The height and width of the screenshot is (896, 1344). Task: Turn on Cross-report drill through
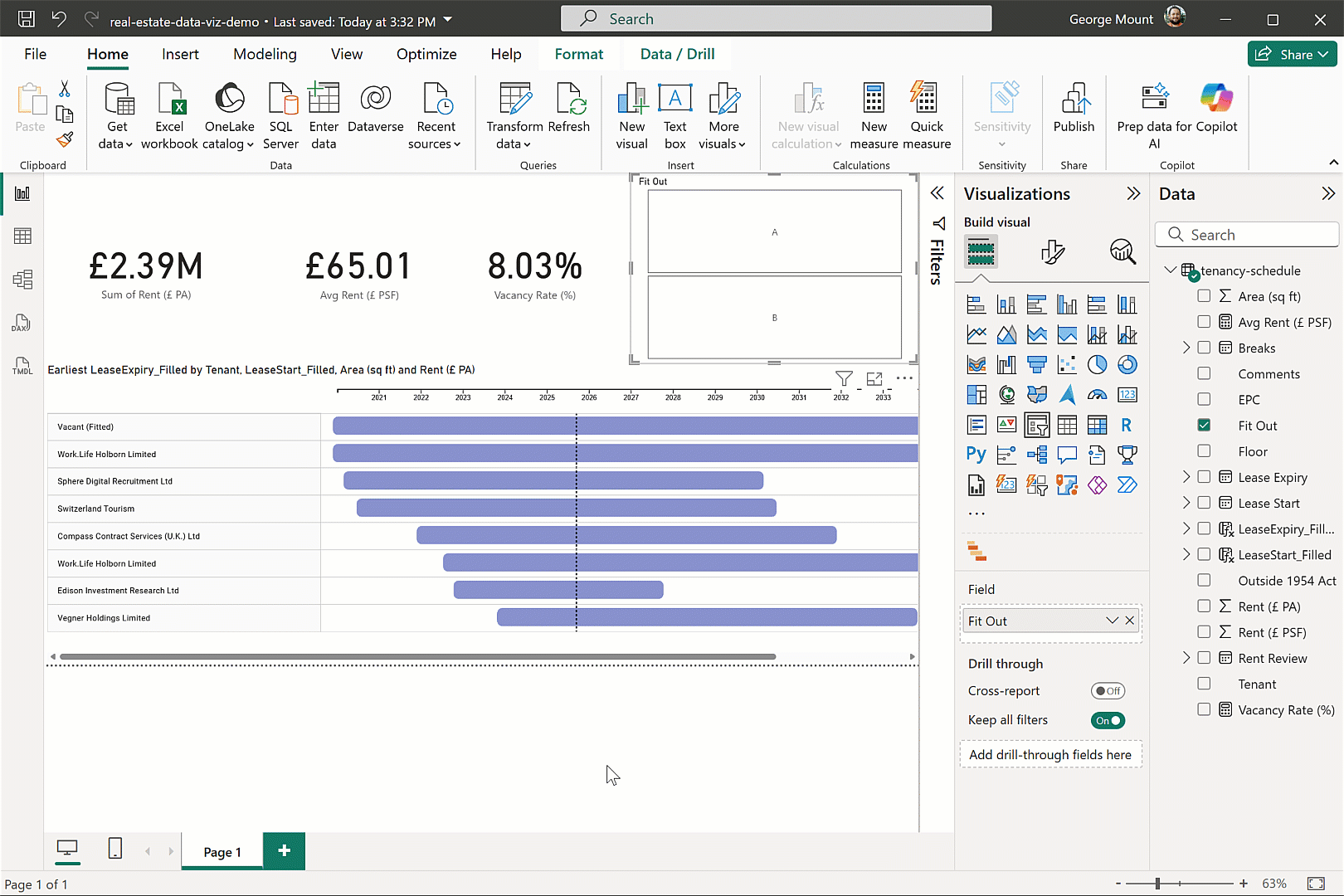1108,691
